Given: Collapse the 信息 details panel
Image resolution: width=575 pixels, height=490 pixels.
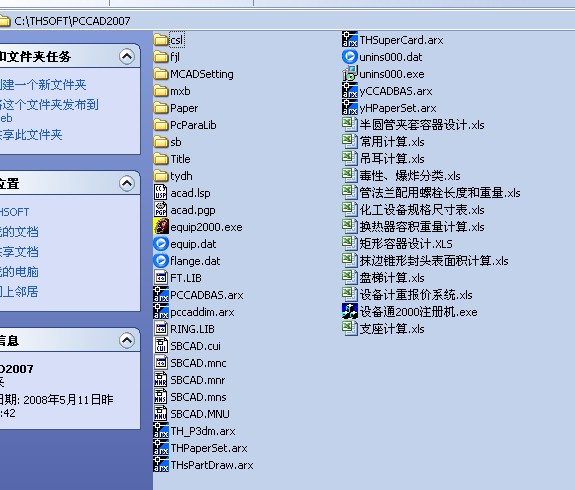Looking at the screenshot, I should click(x=127, y=341).
